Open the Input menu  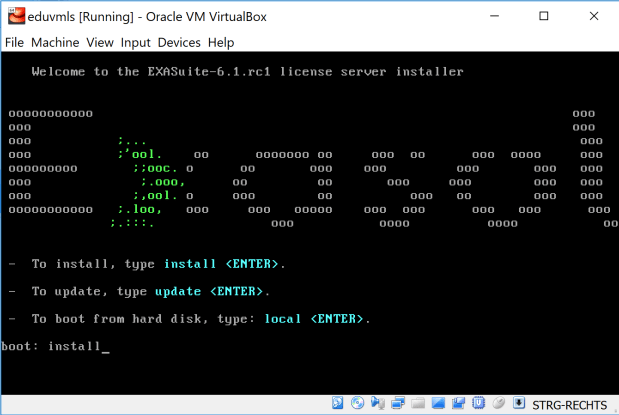[x=136, y=42]
